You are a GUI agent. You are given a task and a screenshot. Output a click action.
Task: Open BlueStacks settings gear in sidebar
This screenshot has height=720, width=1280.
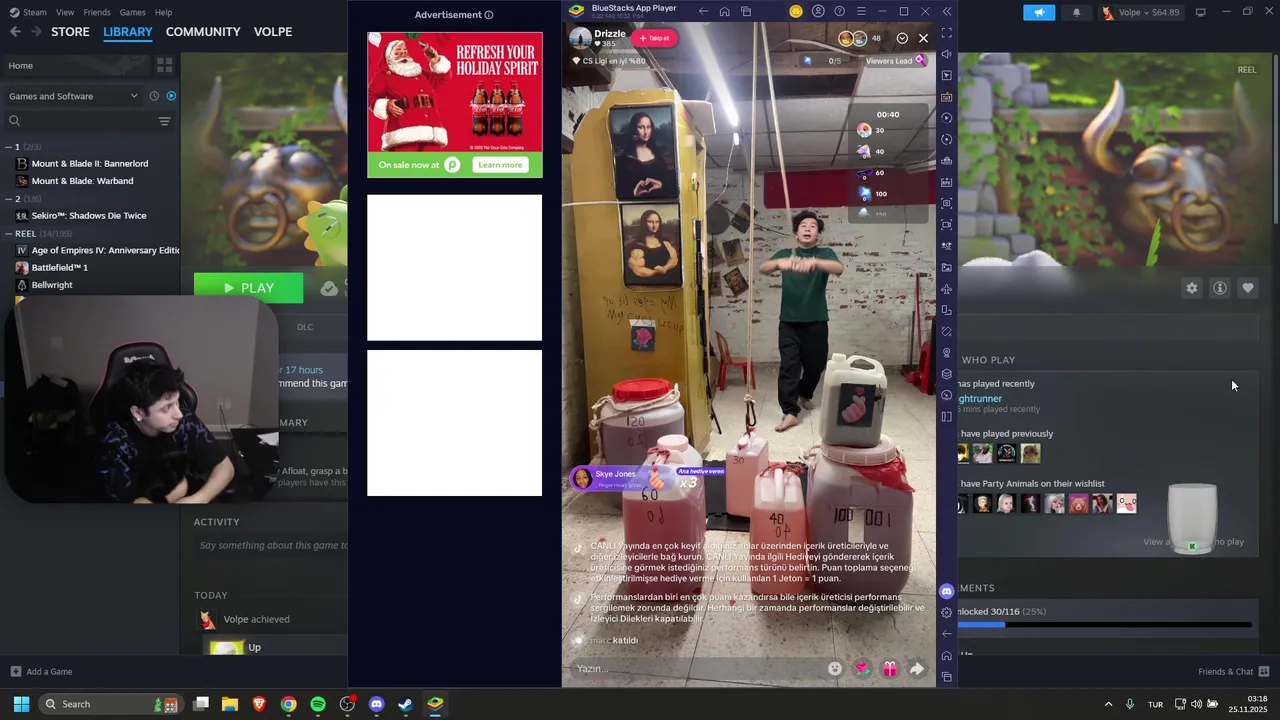pos(947,612)
